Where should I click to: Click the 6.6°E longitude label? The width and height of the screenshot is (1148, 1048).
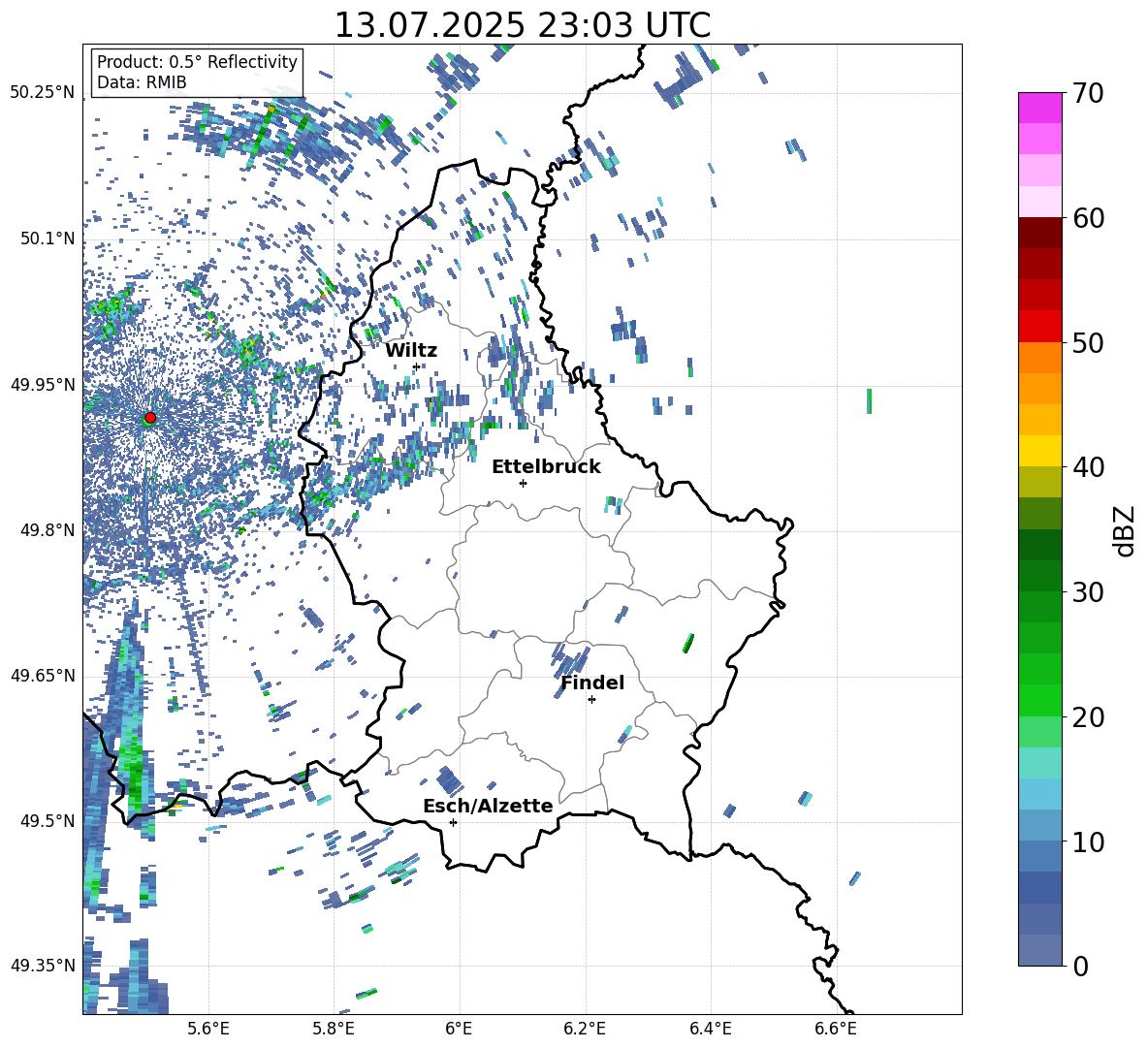pyautogui.click(x=836, y=1029)
